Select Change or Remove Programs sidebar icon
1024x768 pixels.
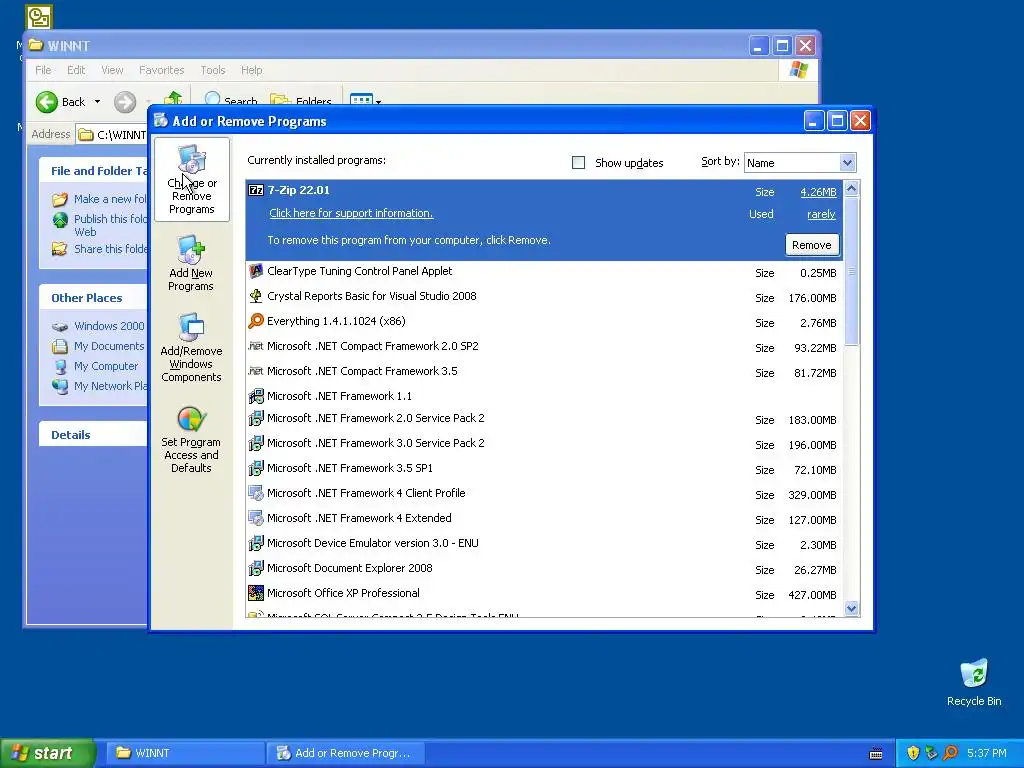tap(191, 179)
